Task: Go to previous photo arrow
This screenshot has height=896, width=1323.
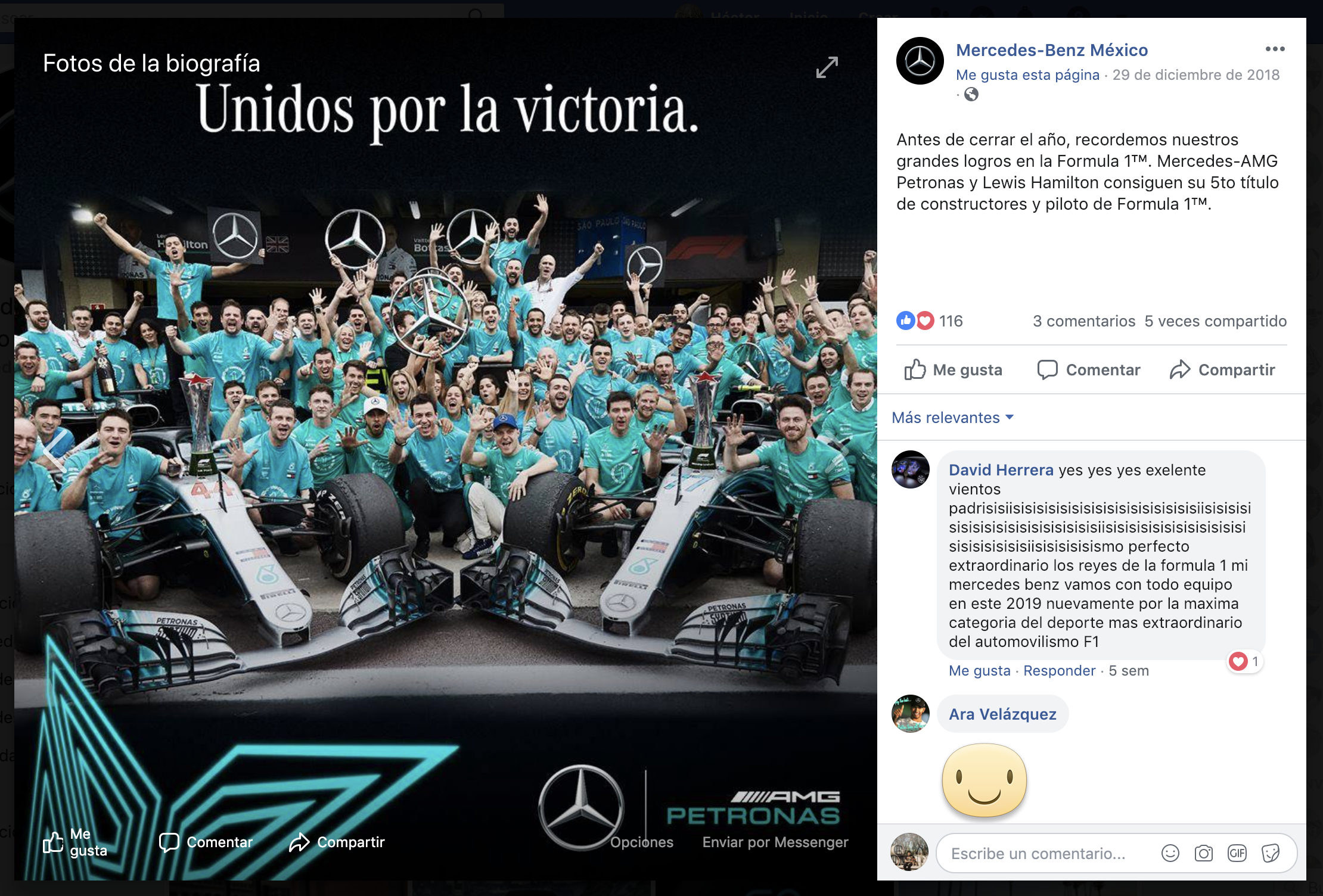Action: pos(55,452)
